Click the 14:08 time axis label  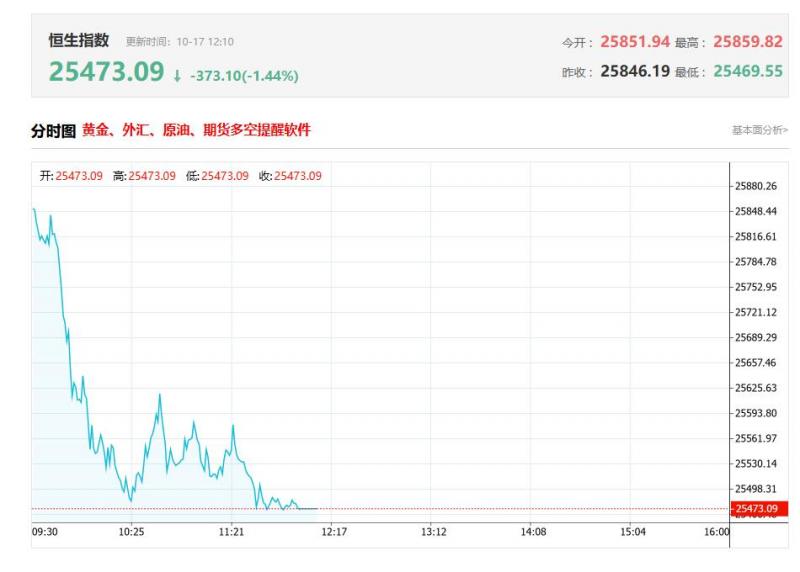(x=532, y=532)
